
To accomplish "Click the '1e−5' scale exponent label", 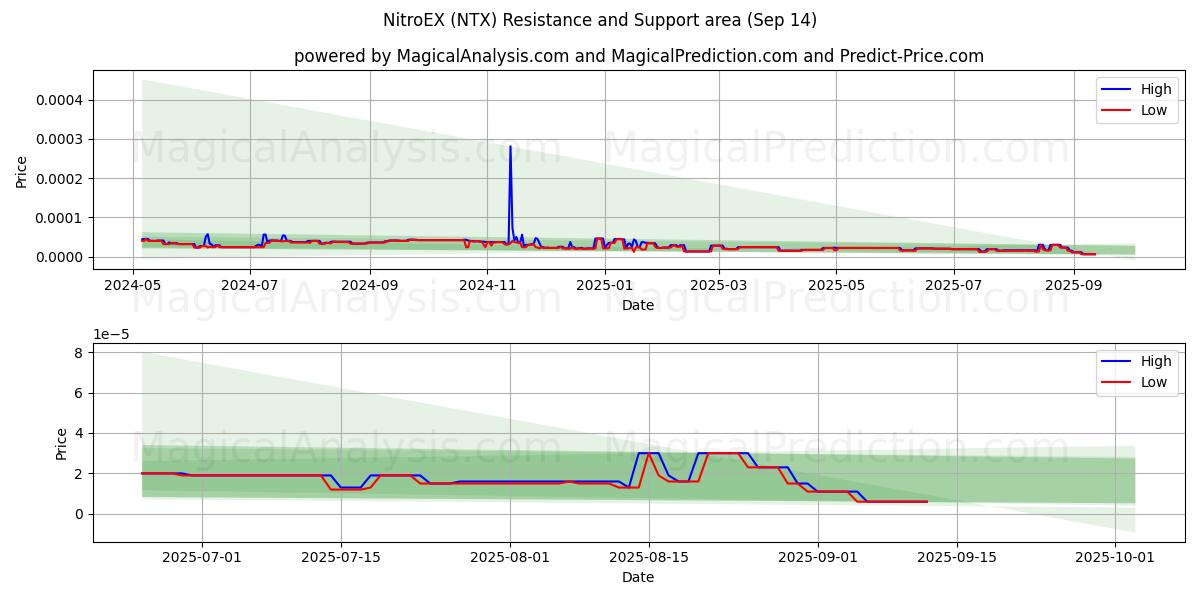I will [x=112, y=333].
